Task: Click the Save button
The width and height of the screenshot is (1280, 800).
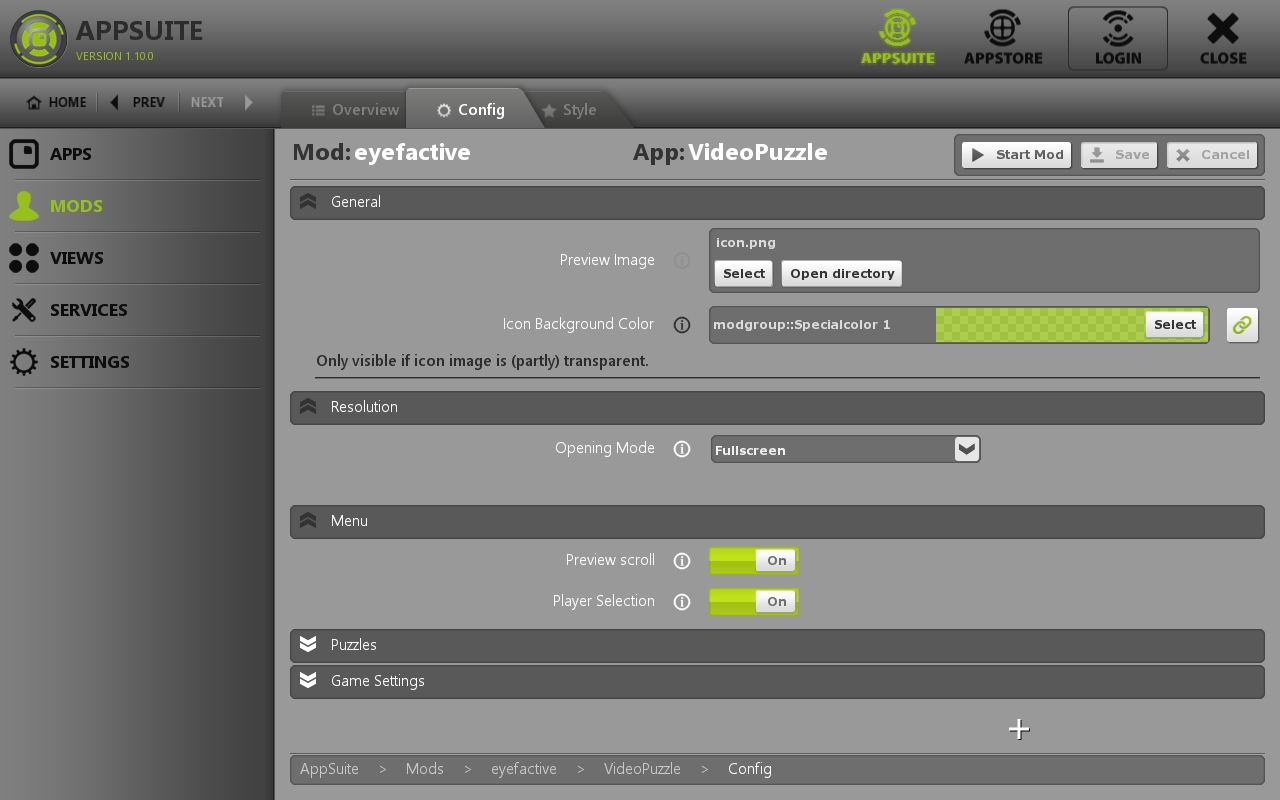Action: tap(1119, 155)
